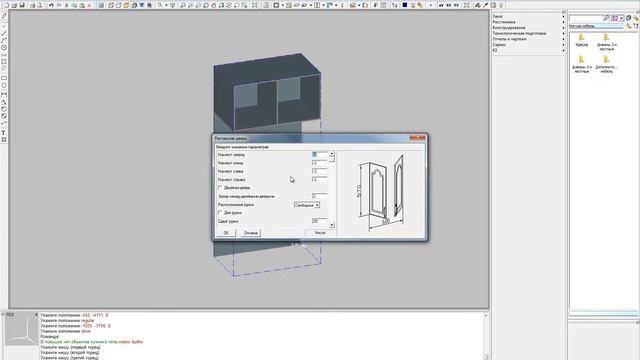Click the parameter list scroll-down arrow
This screenshot has width=640, height=360.
pos(332,225)
